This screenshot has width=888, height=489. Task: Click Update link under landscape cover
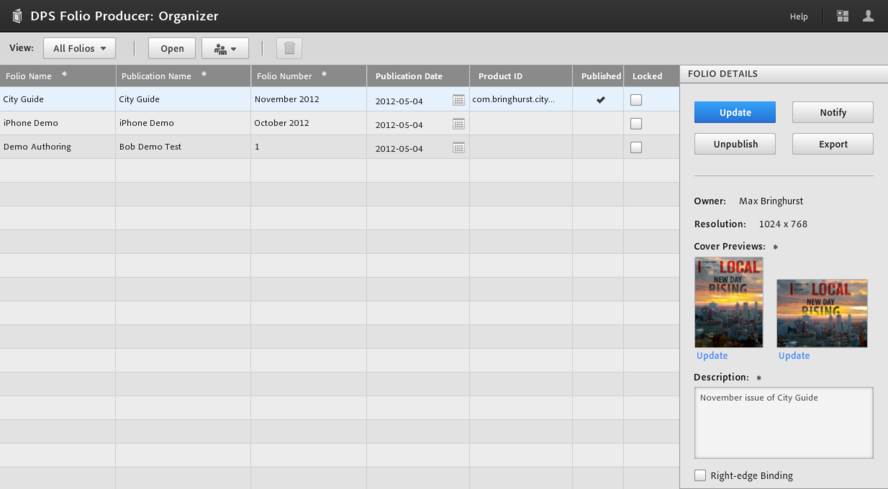[793, 355]
